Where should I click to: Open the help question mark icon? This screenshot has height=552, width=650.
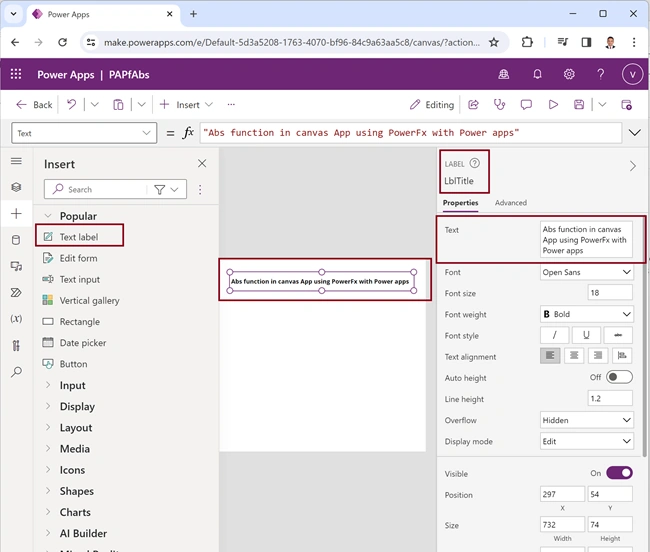click(x=601, y=74)
